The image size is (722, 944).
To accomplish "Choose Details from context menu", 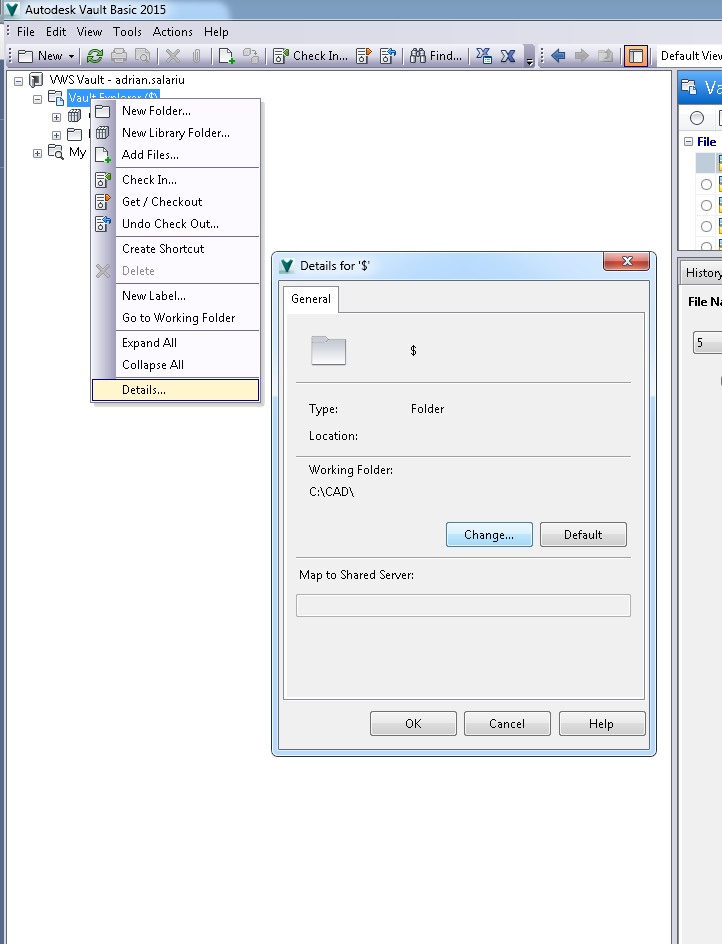I will point(175,390).
